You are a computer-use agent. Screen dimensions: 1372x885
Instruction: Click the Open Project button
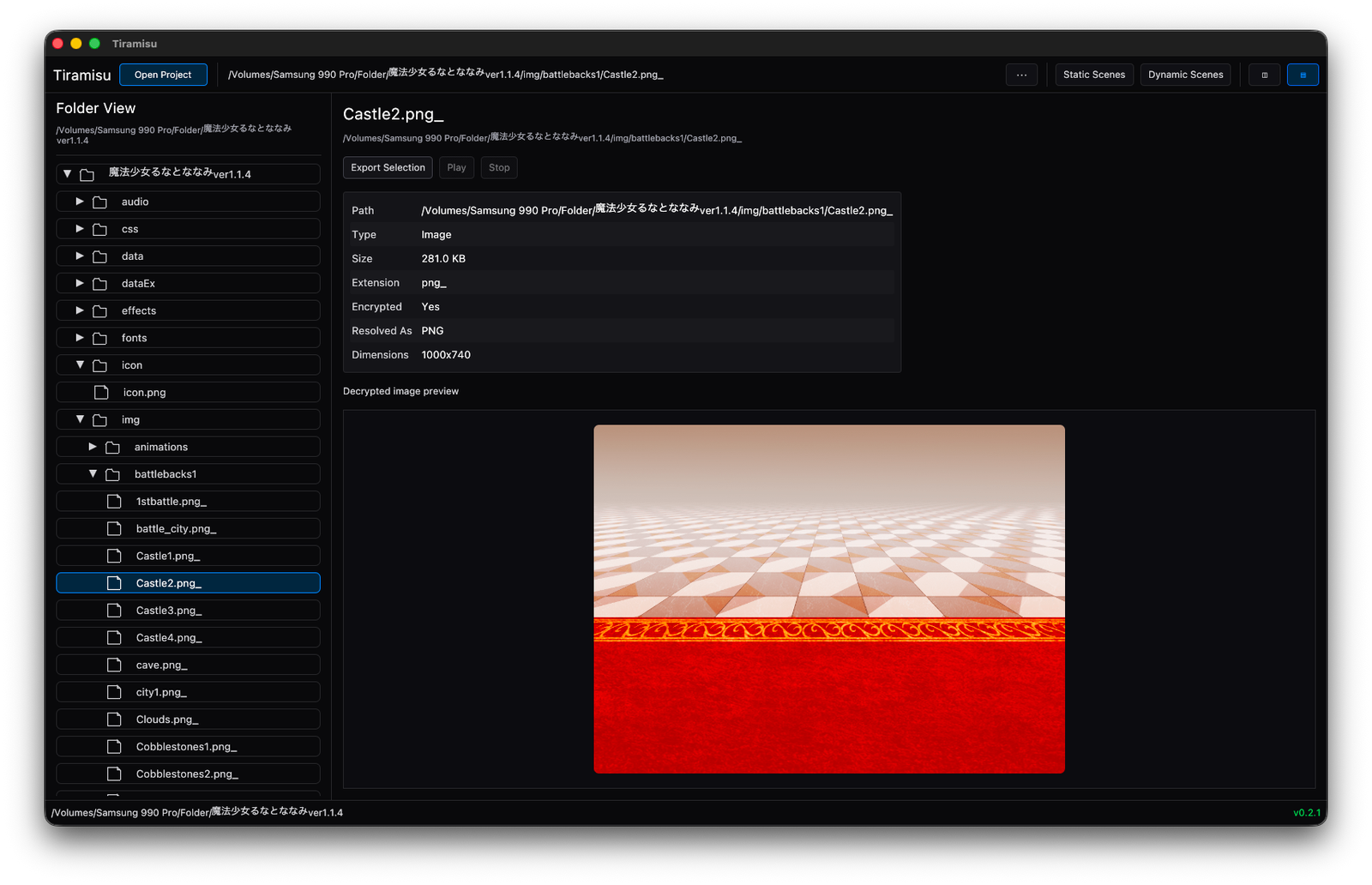tap(163, 75)
